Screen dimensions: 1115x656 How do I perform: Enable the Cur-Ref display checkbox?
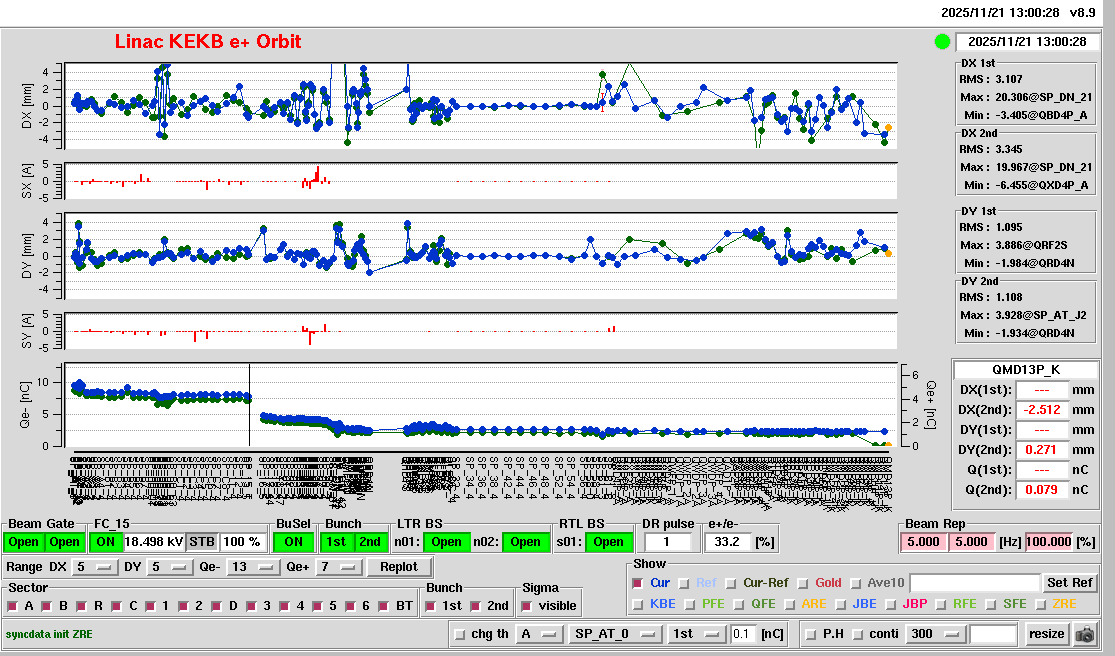[732, 583]
